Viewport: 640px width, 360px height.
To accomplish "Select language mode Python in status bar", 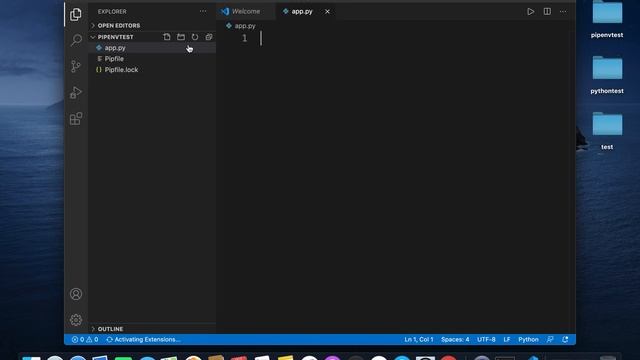I will 528,339.
